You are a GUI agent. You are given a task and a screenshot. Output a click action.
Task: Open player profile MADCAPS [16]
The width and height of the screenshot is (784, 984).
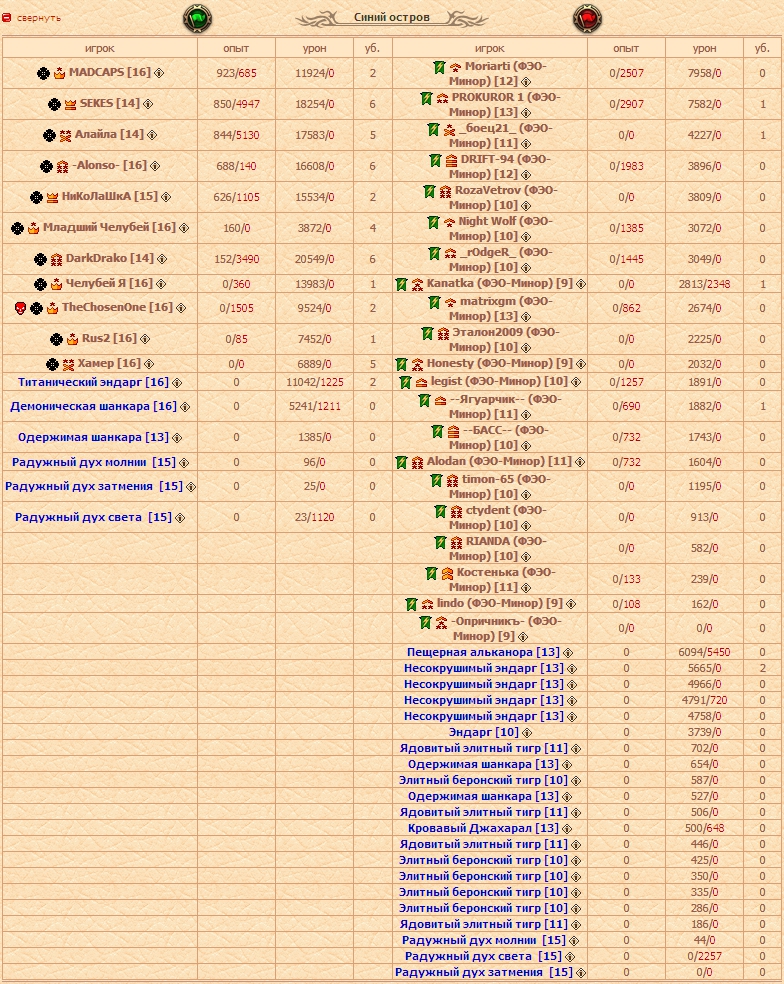click(x=110, y=72)
